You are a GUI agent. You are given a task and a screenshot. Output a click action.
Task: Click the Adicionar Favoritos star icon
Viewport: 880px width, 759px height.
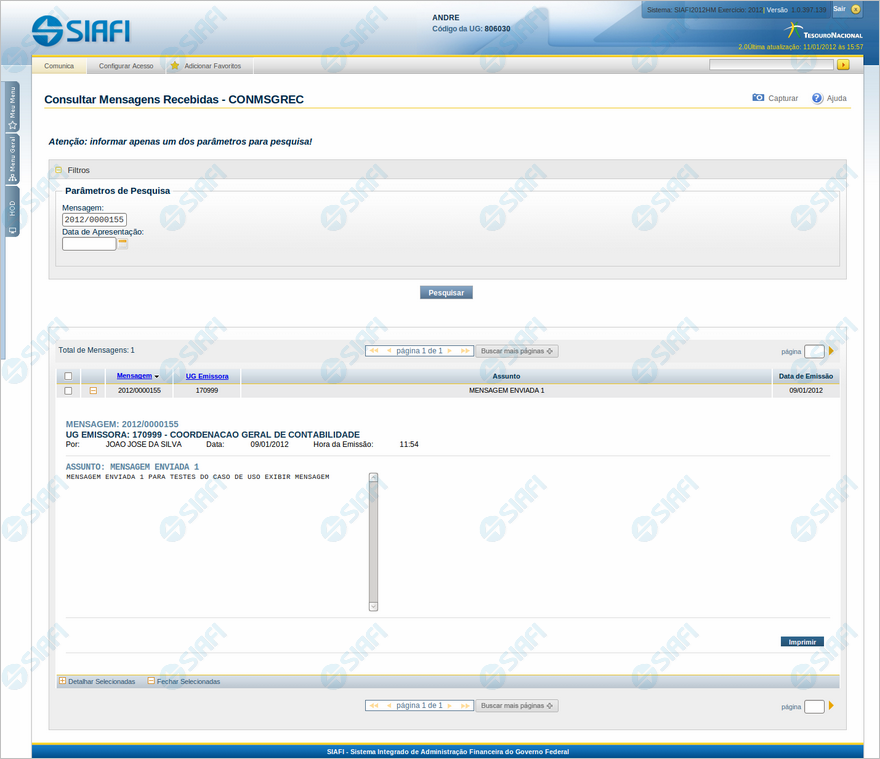point(174,65)
